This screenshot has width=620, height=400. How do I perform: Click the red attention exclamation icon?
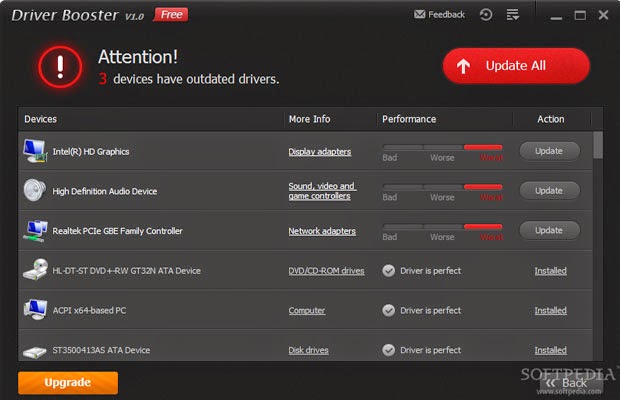60,67
